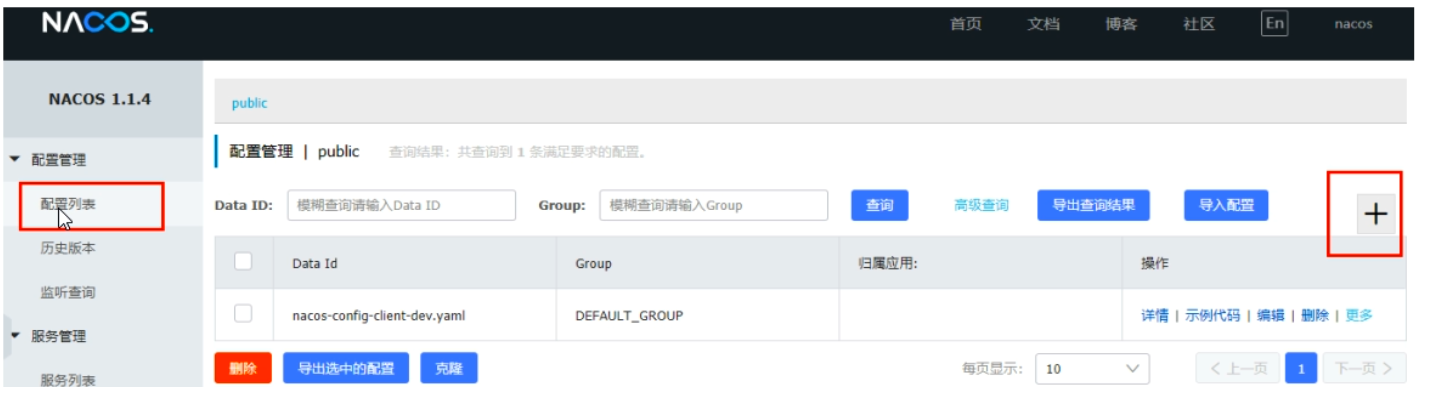Click the blue 查询 button
The image size is (1435, 413).
[880, 205]
